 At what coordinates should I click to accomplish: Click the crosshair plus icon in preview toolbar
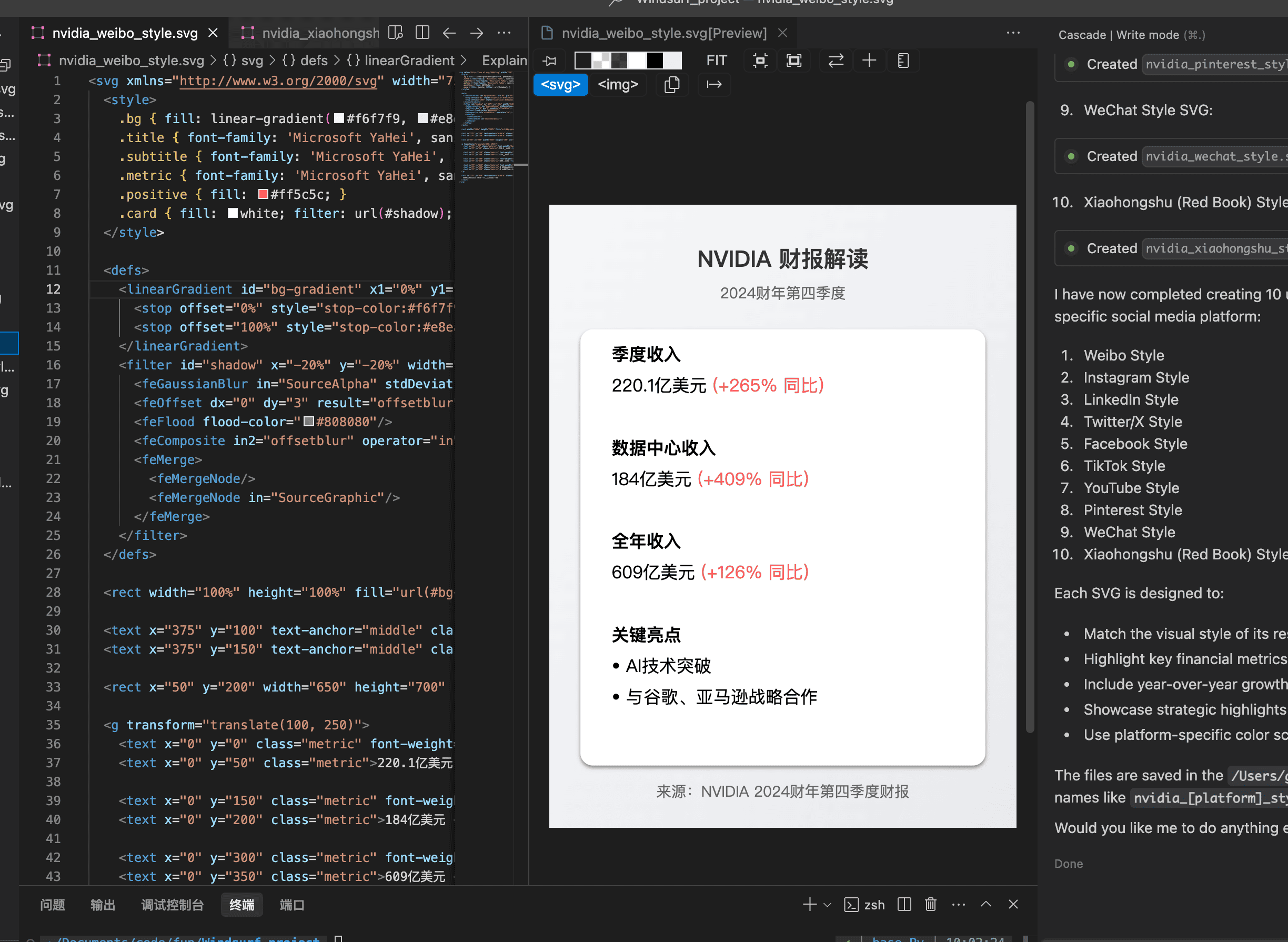pos(869,61)
